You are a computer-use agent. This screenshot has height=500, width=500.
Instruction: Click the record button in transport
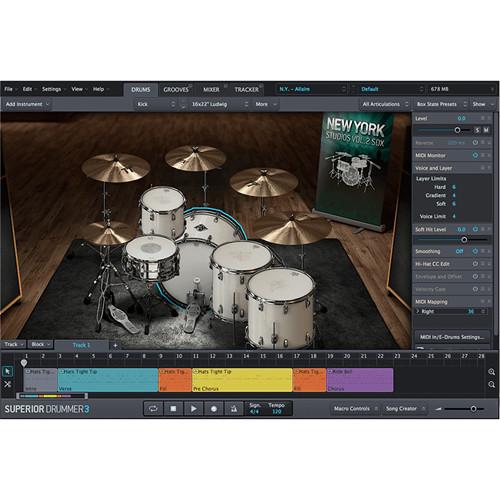click(214, 409)
